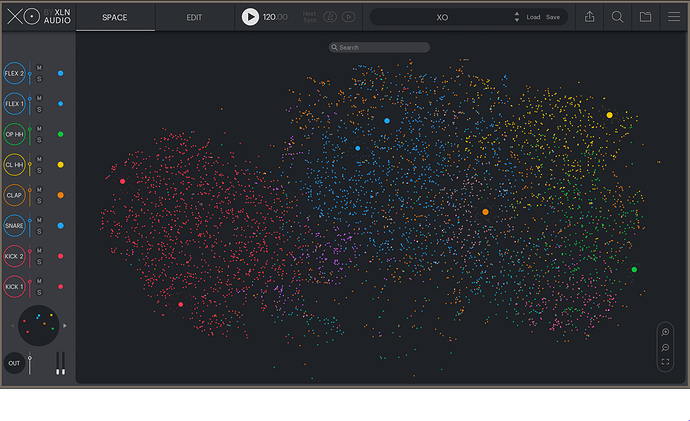Click the Save preset button
This screenshot has width=690, height=421.
[553, 17]
